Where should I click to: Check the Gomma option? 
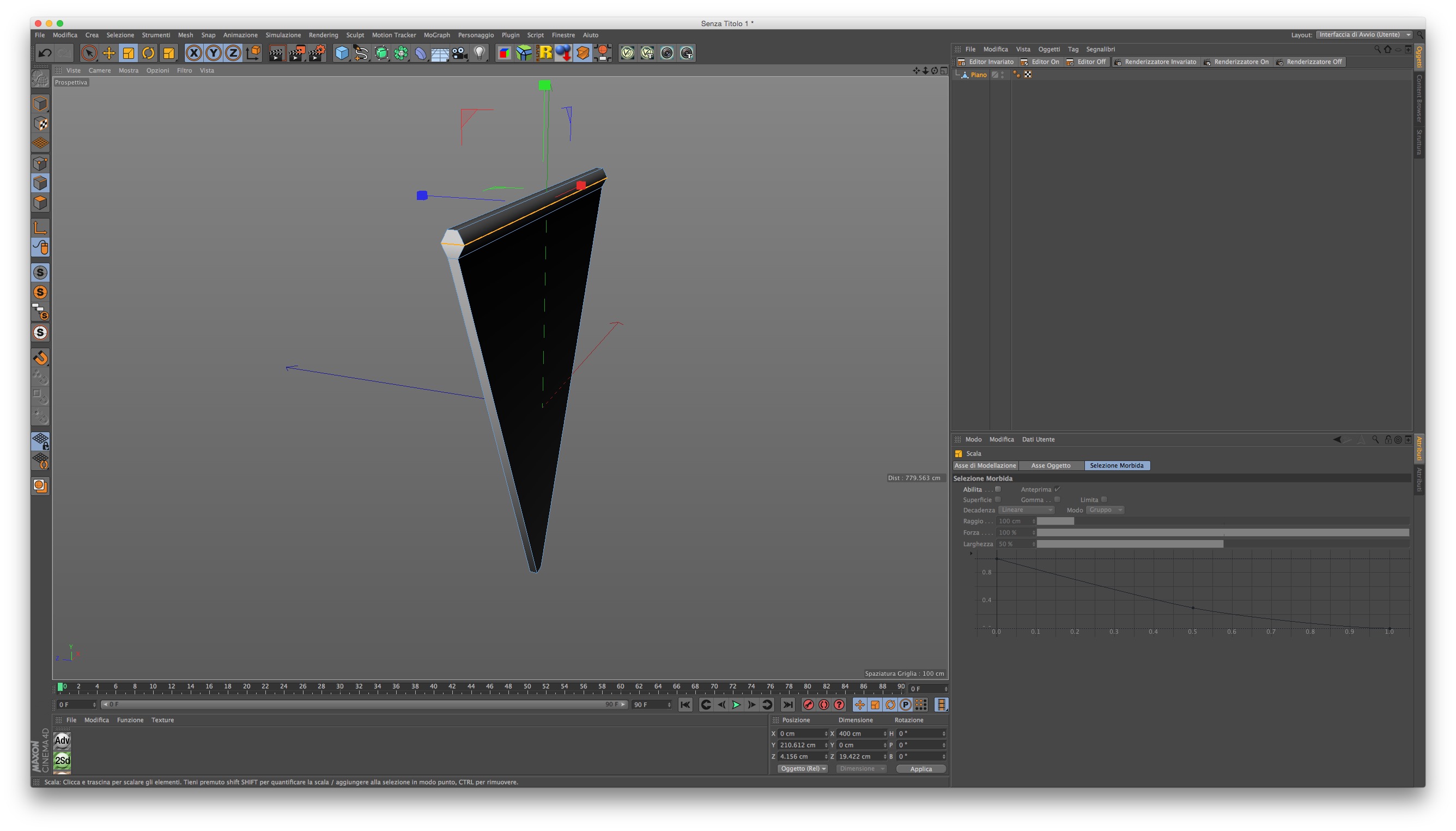click(x=1057, y=499)
